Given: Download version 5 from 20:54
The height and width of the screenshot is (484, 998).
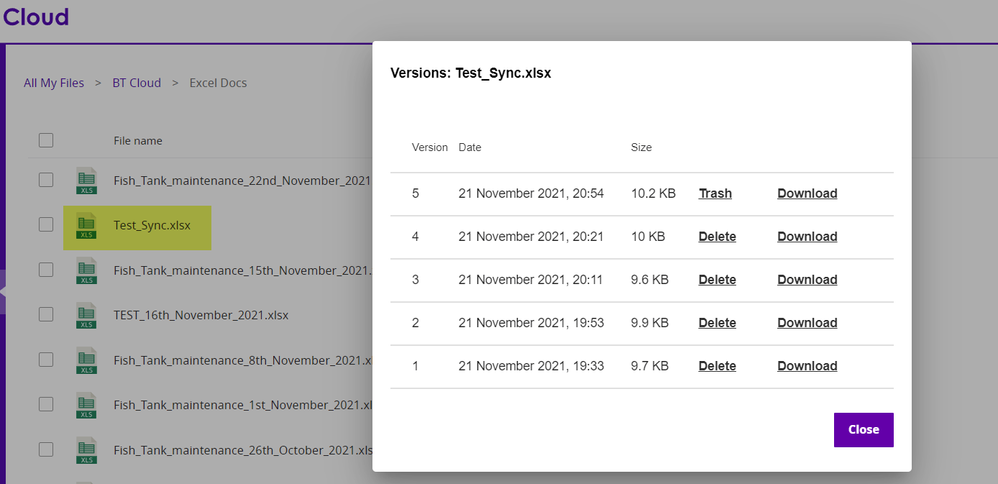Looking at the screenshot, I should (x=807, y=194).
